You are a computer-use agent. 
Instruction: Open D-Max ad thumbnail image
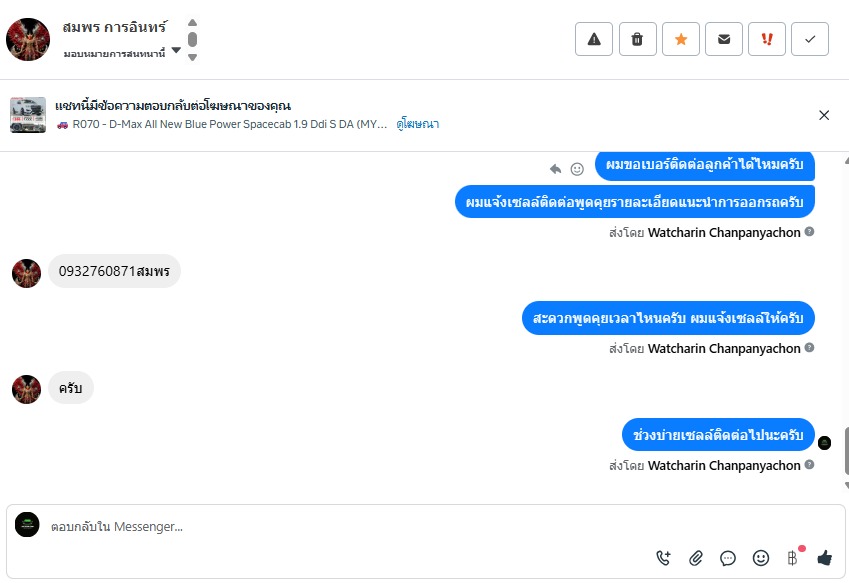click(28, 115)
